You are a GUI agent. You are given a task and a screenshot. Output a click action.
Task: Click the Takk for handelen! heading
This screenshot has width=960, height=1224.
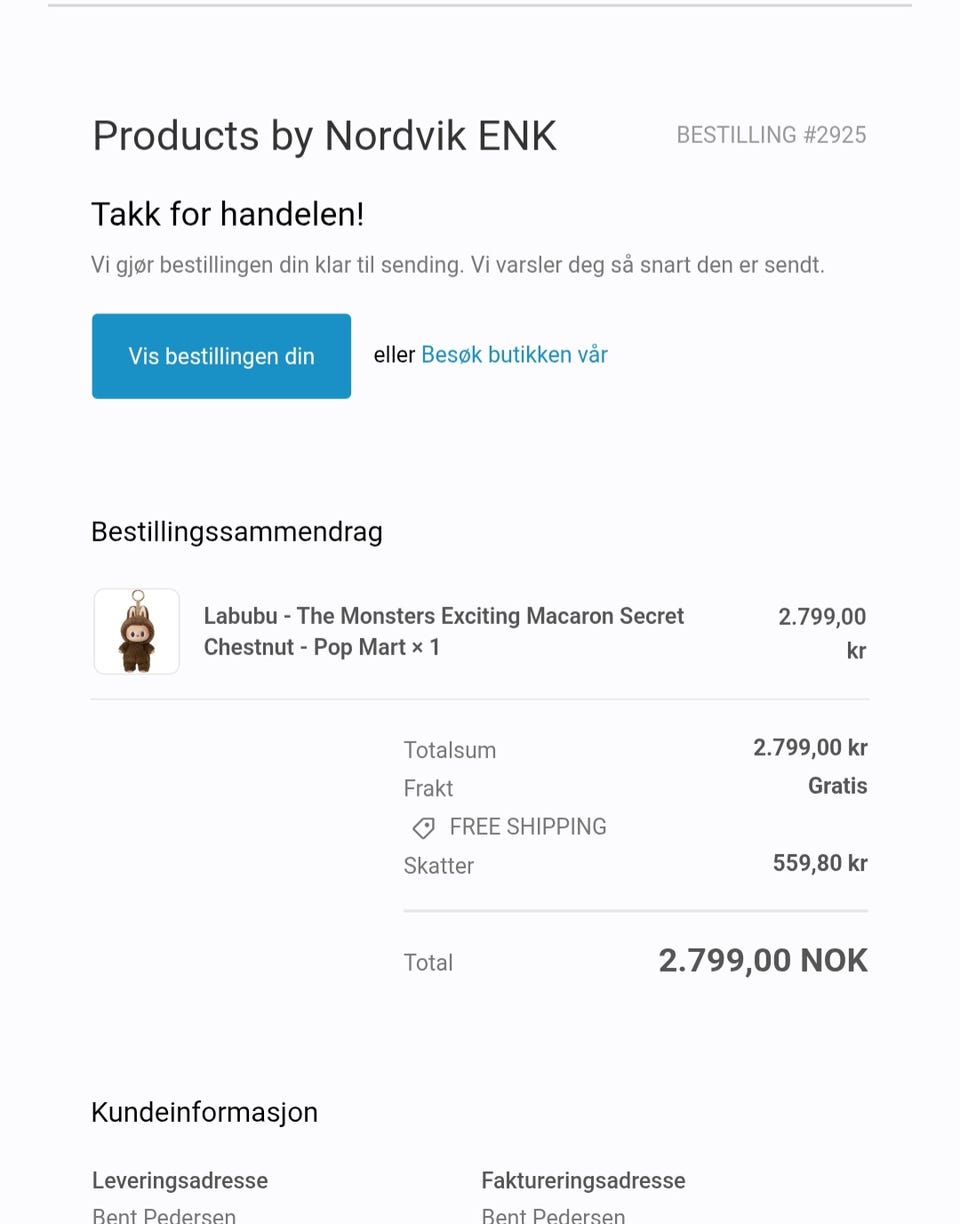click(x=228, y=214)
